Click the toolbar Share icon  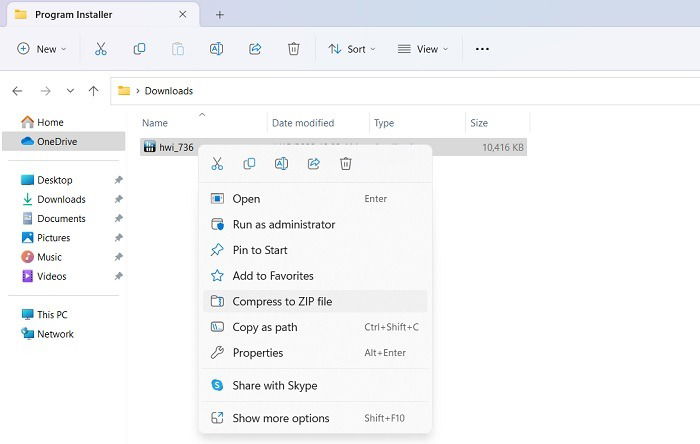[255, 49]
